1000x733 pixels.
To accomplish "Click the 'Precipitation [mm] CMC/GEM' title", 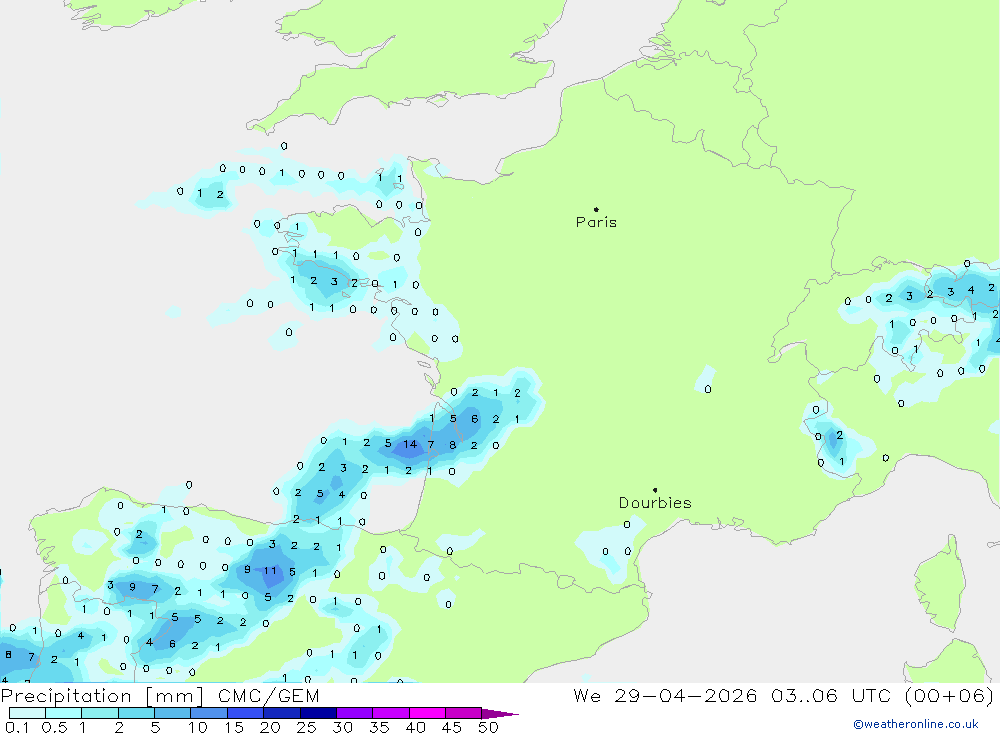I will tap(159, 695).
